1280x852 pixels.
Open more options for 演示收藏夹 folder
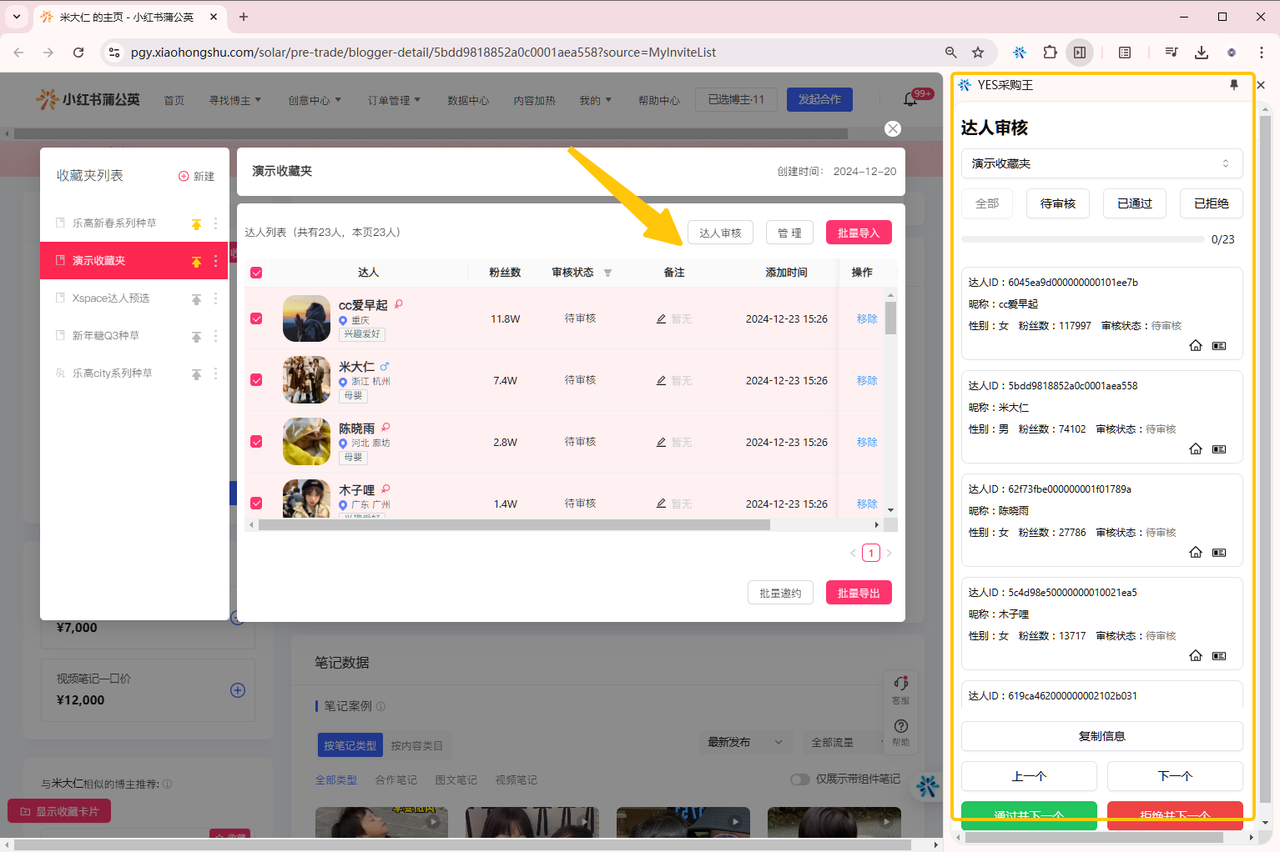[x=215, y=261]
